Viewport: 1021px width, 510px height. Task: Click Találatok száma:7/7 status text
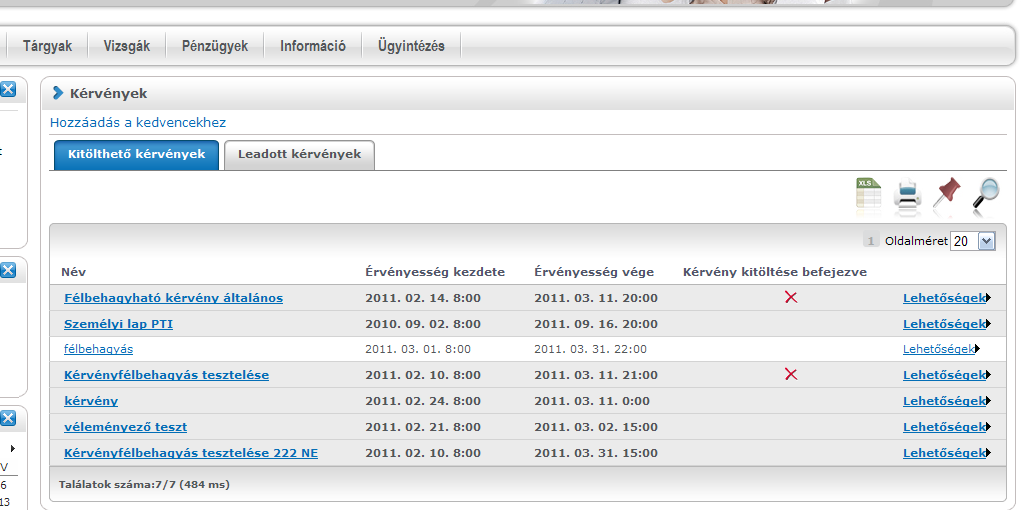click(x=145, y=485)
